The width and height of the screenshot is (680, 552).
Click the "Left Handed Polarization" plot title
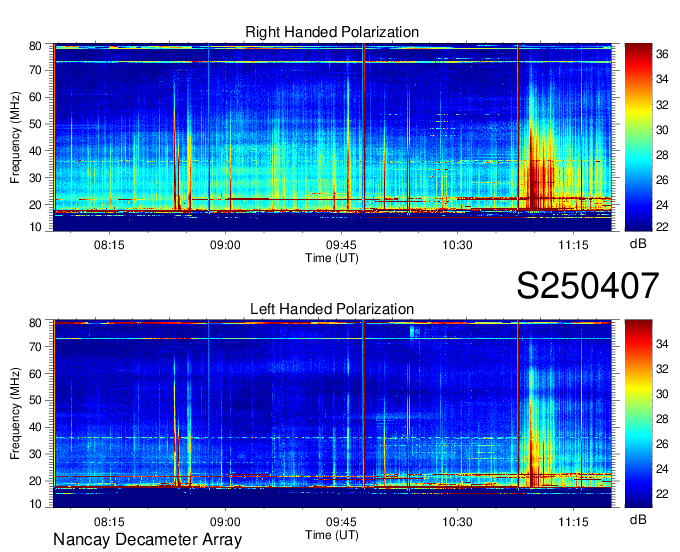(332, 309)
